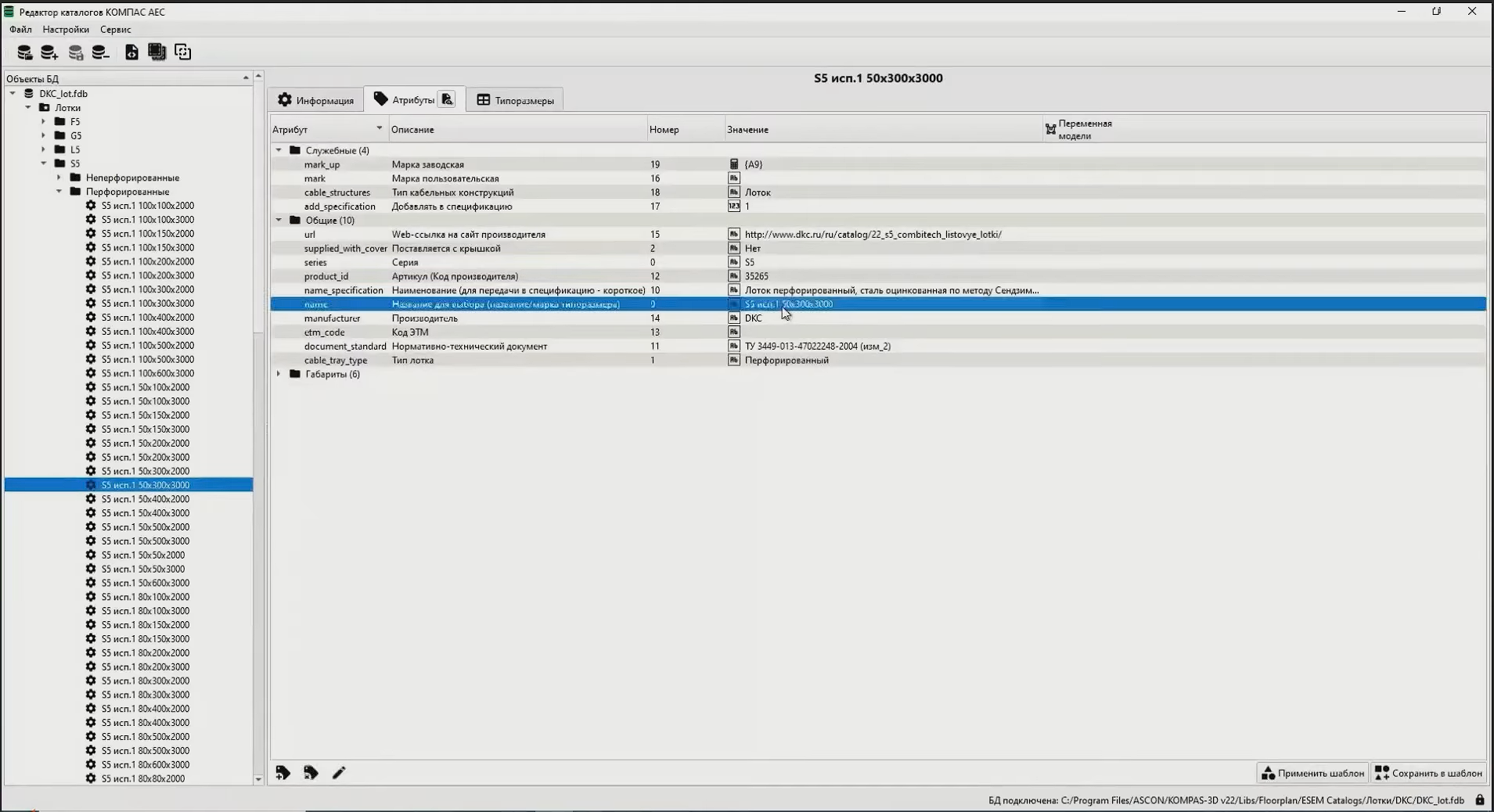The image size is (1494, 812).
Task: Click the code file icon in toolbar
Action: (131, 52)
